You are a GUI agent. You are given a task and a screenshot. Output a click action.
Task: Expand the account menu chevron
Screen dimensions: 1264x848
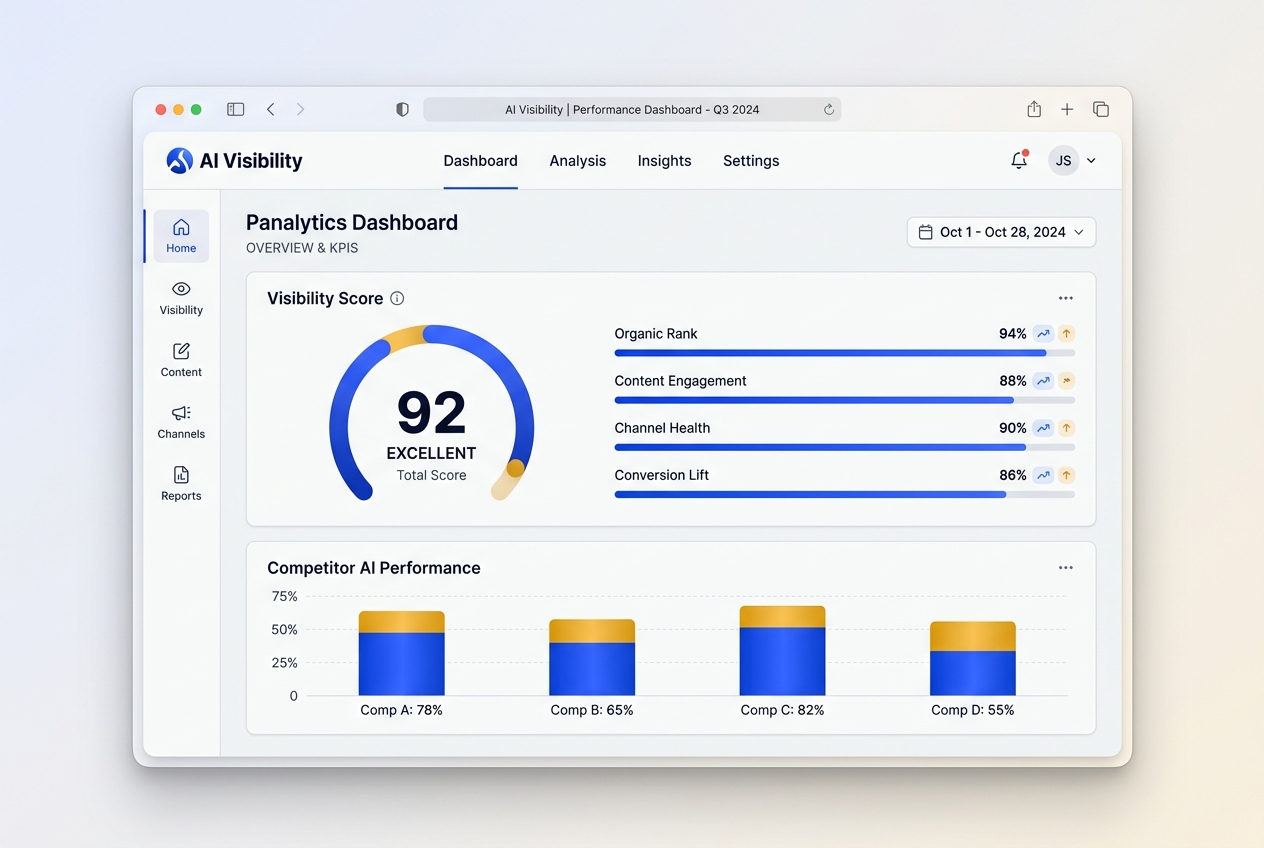(1091, 161)
